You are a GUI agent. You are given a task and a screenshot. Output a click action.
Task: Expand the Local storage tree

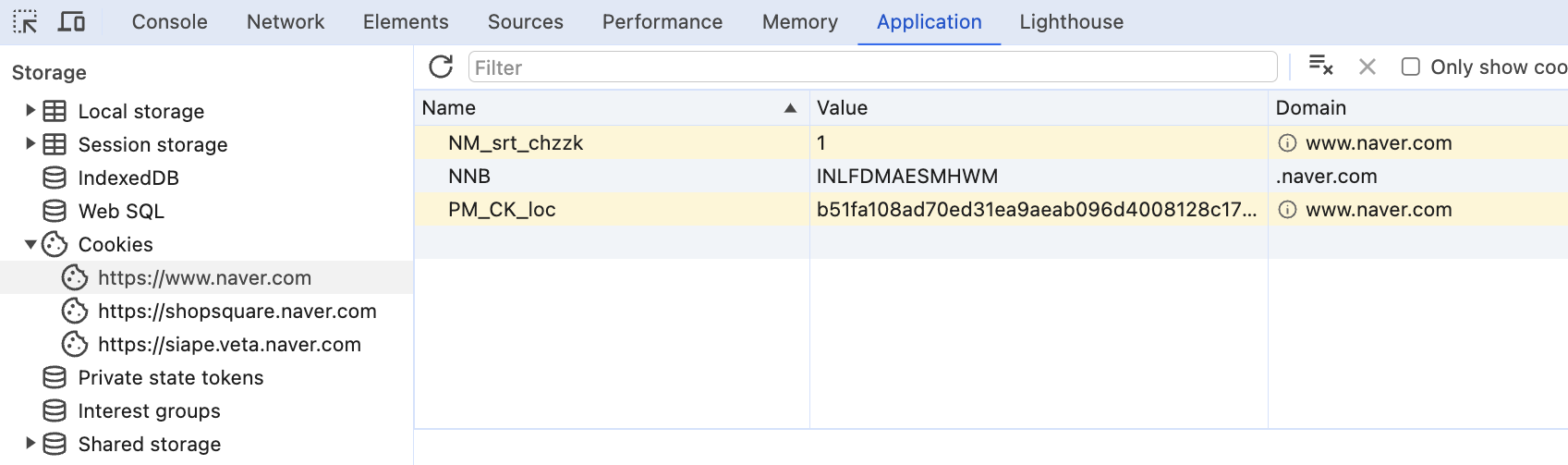[30, 111]
